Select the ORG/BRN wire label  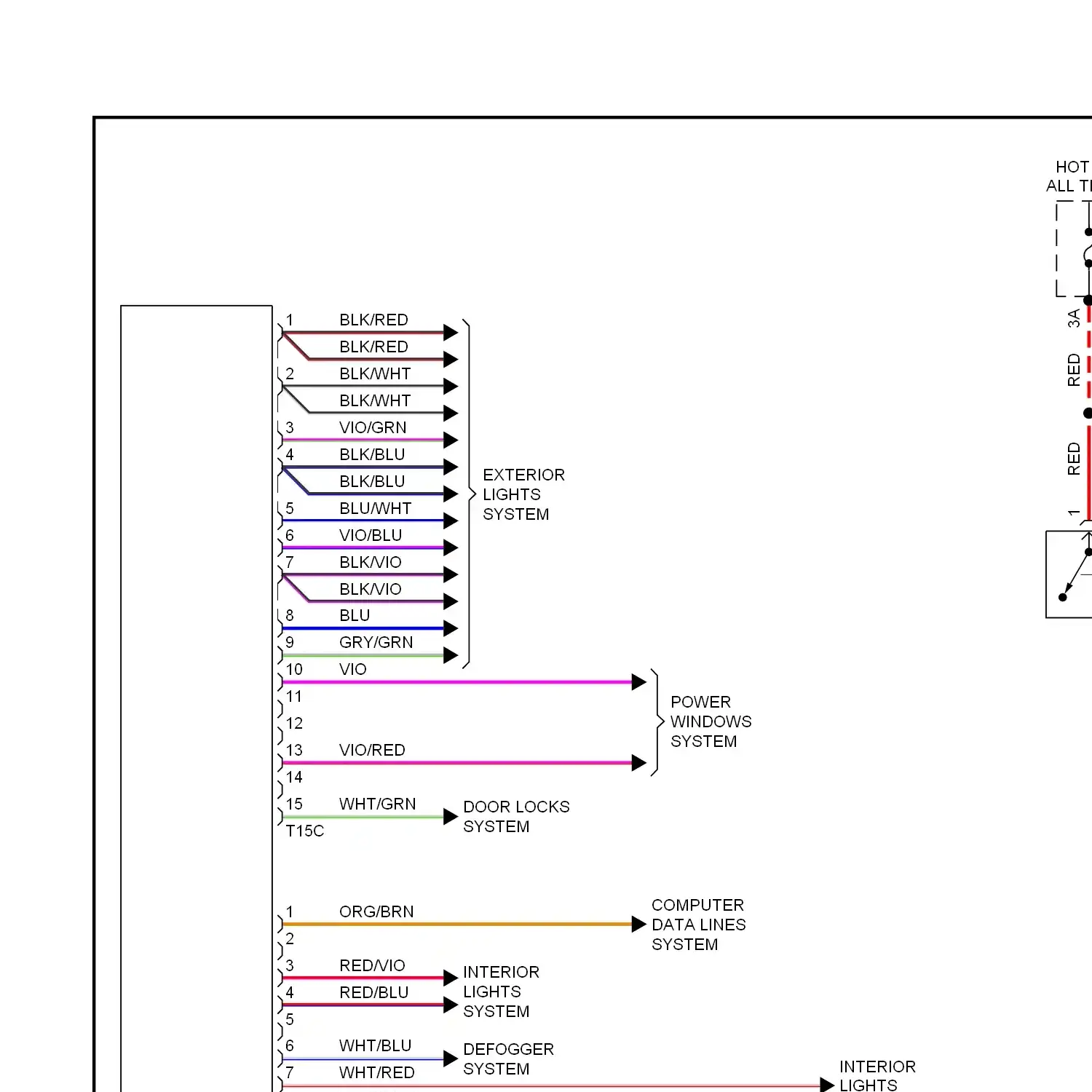point(376,911)
